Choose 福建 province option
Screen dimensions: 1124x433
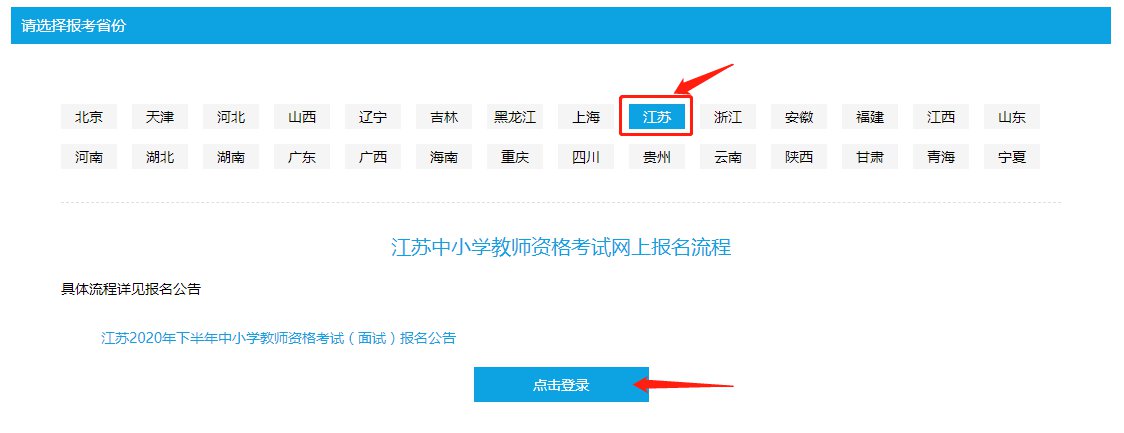(870, 117)
